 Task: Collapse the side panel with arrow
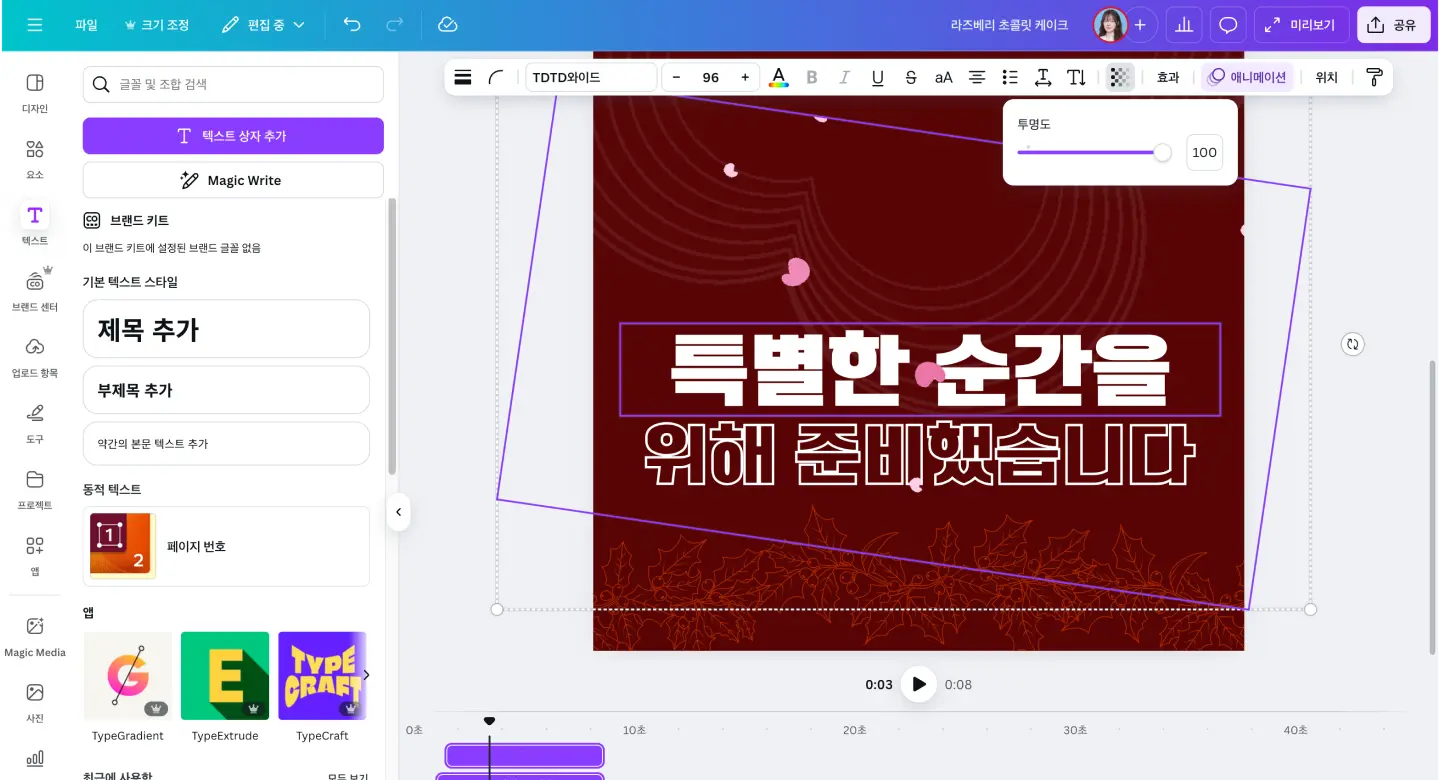pos(398,512)
